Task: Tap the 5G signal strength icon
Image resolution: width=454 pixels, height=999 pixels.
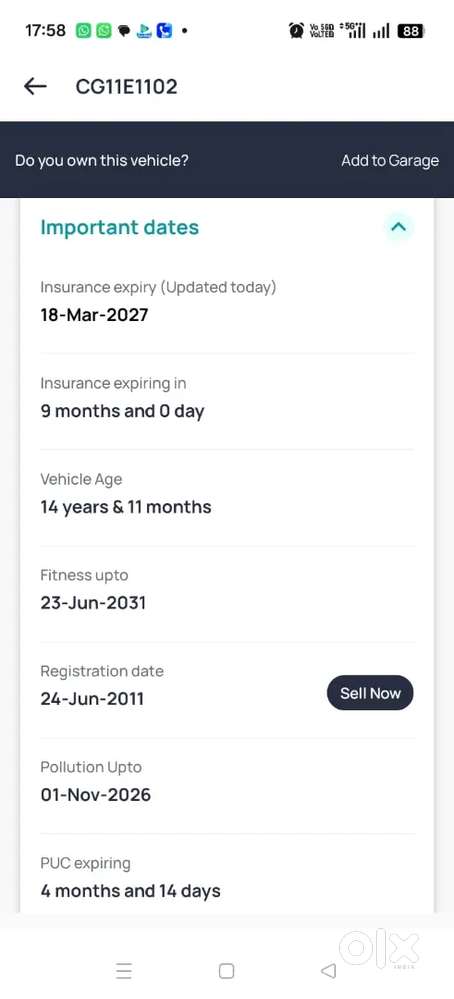Action: pyautogui.click(x=353, y=30)
